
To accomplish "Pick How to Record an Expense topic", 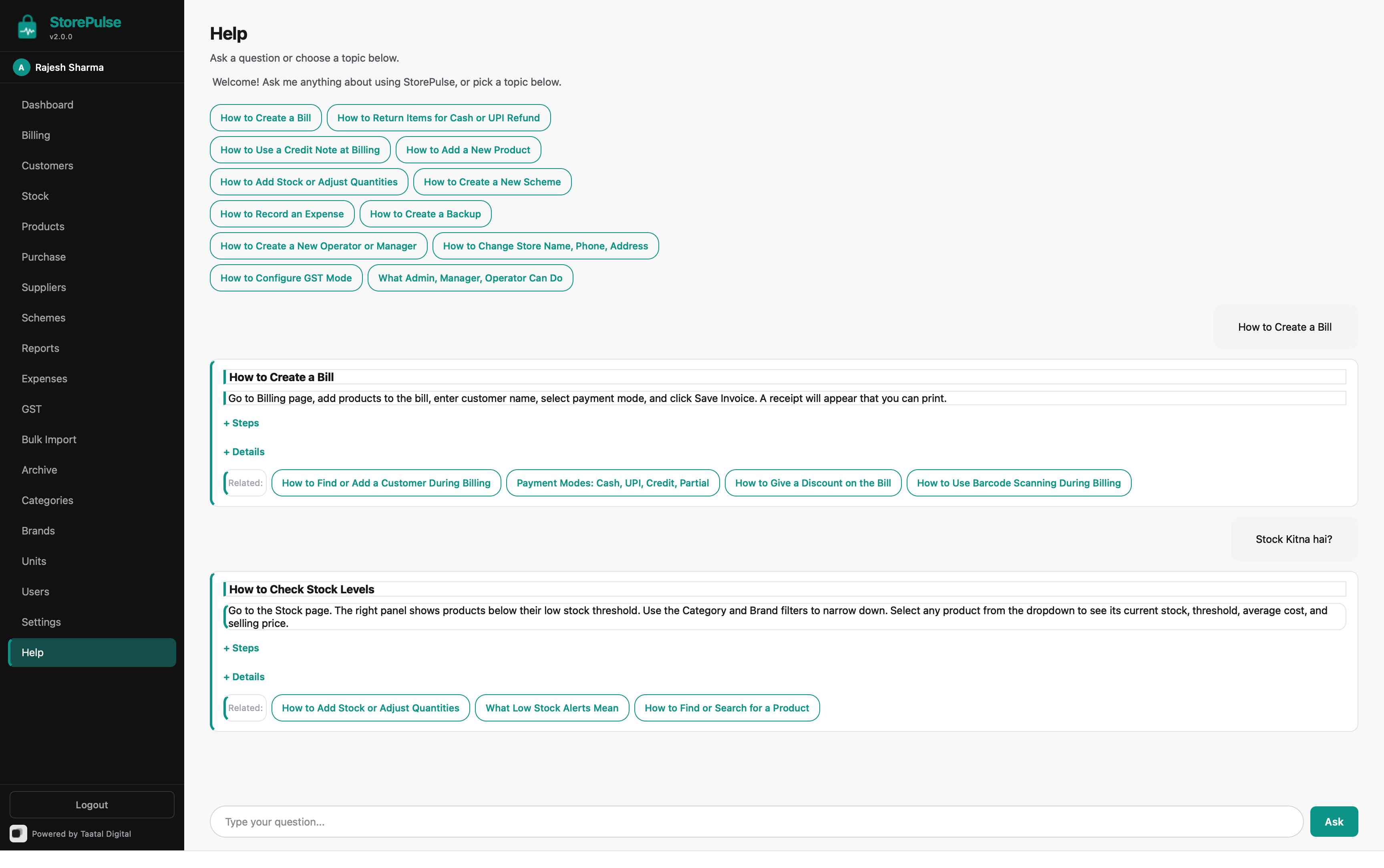I will tap(282, 214).
